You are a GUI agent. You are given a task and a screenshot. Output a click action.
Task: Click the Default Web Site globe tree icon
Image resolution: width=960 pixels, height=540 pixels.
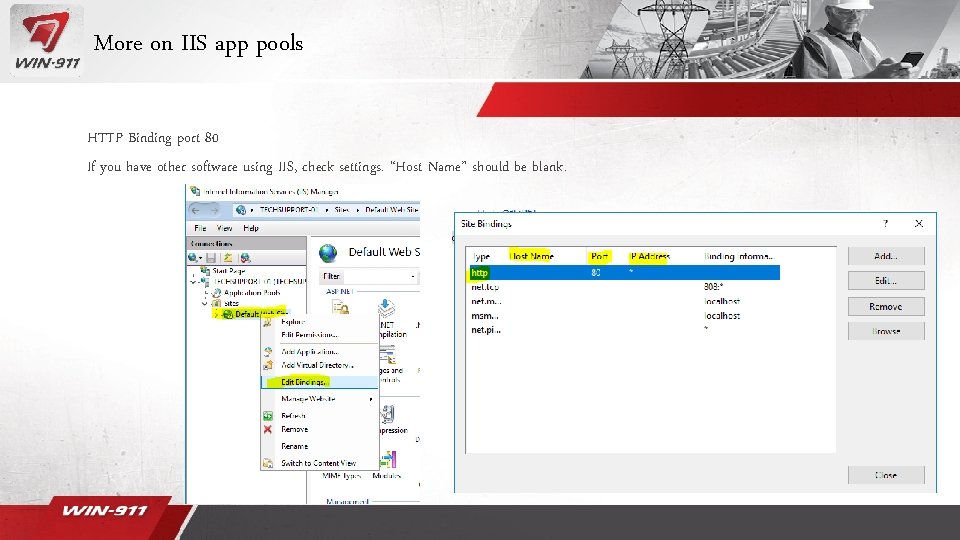[x=228, y=314]
